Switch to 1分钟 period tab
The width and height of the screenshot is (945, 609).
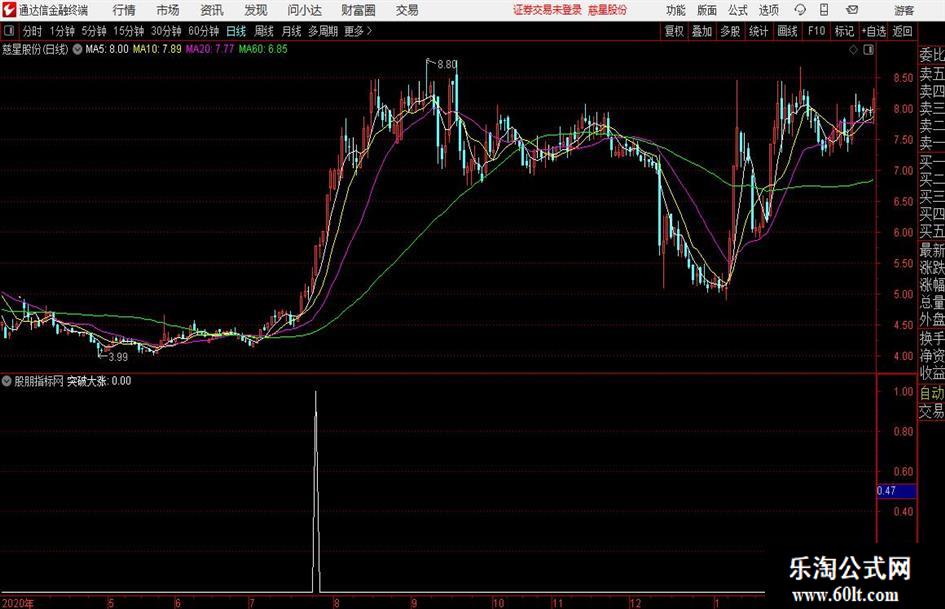pos(62,31)
